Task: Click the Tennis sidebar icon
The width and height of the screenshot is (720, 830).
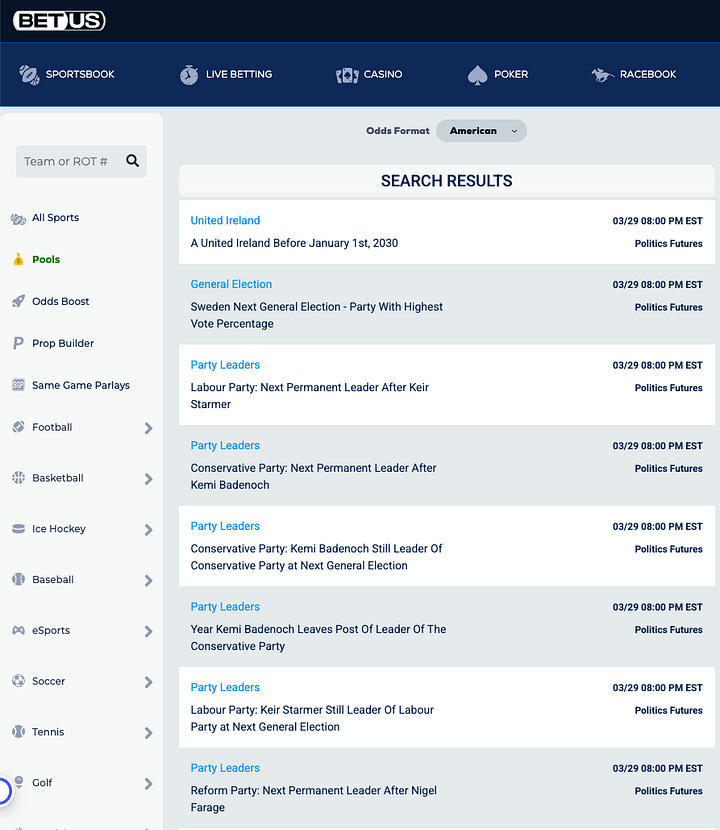Action: click(19, 732)
